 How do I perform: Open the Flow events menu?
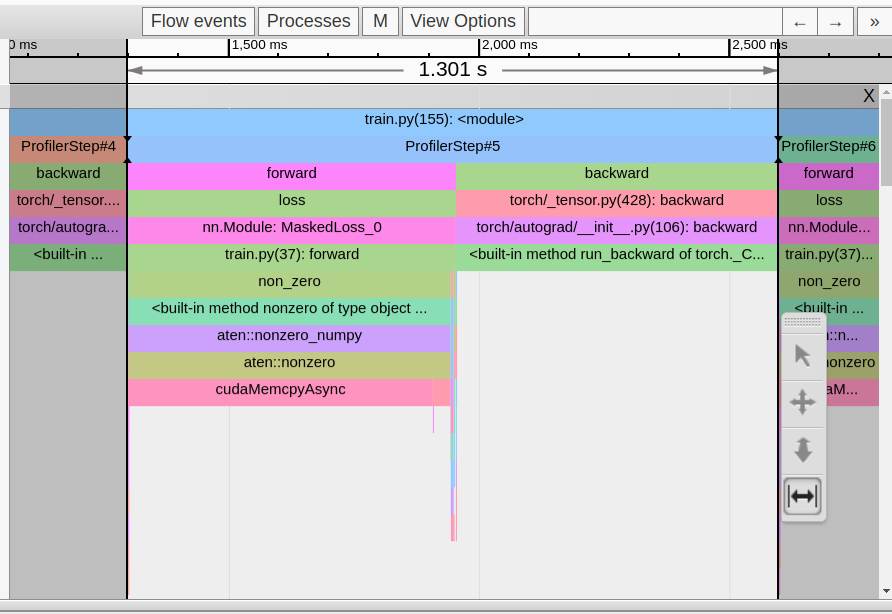(x=198, y=21)
